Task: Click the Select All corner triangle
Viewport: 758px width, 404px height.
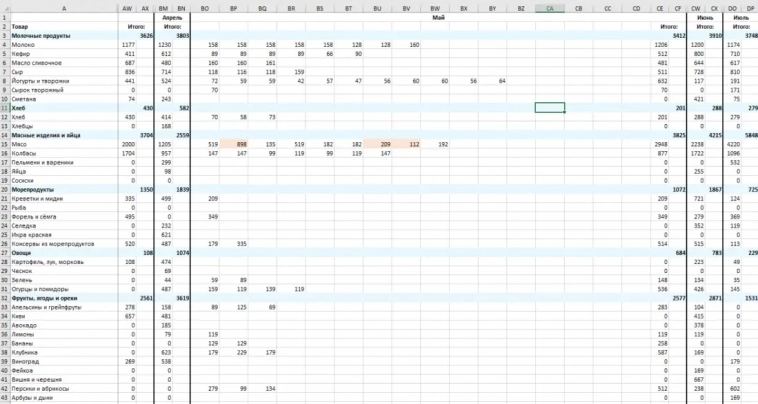Action: pos(5,9)
